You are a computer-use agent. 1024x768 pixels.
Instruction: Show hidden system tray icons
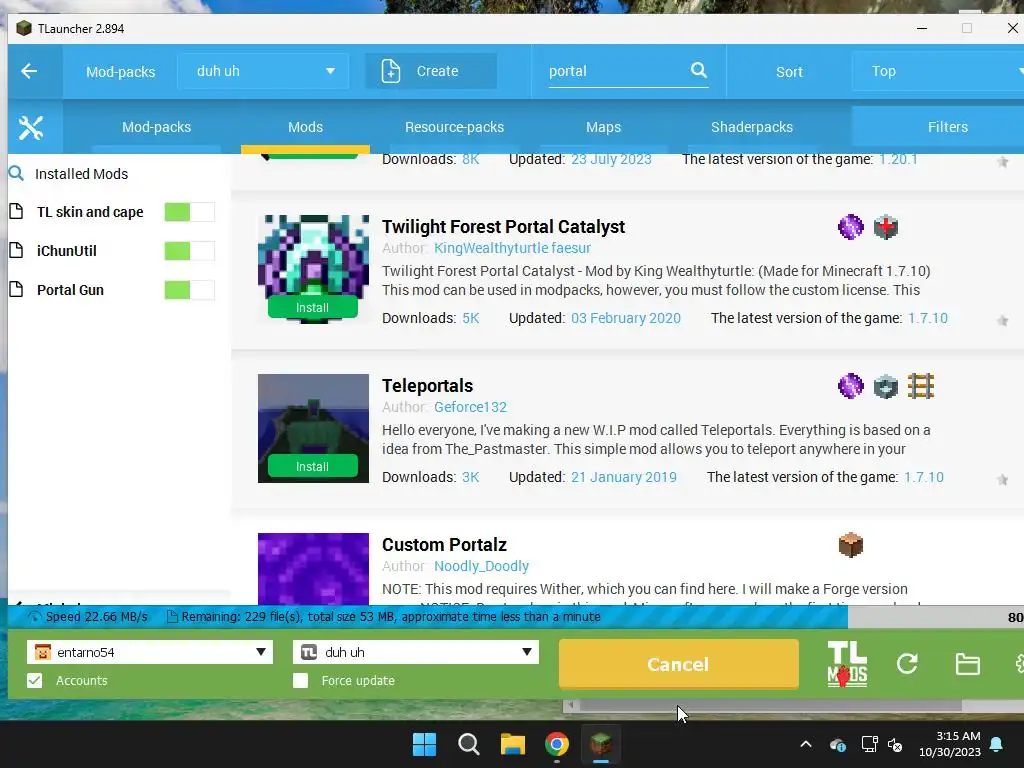pyautogui.click(x=806, y=744)
